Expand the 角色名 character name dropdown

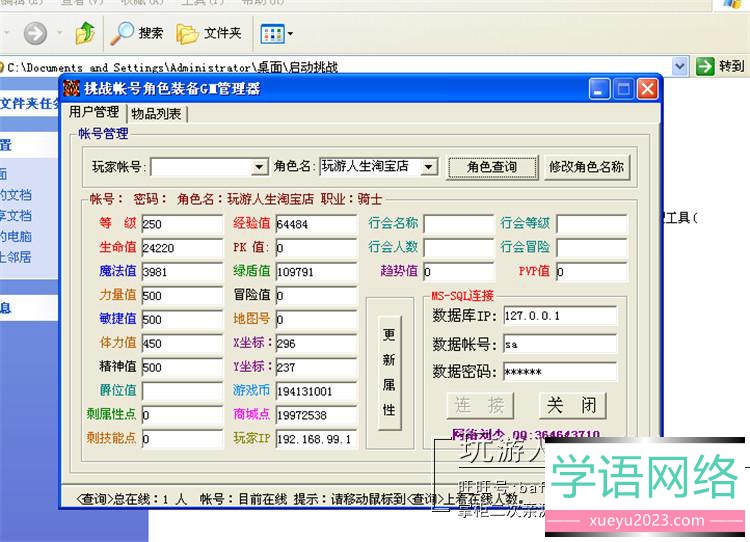429,167
